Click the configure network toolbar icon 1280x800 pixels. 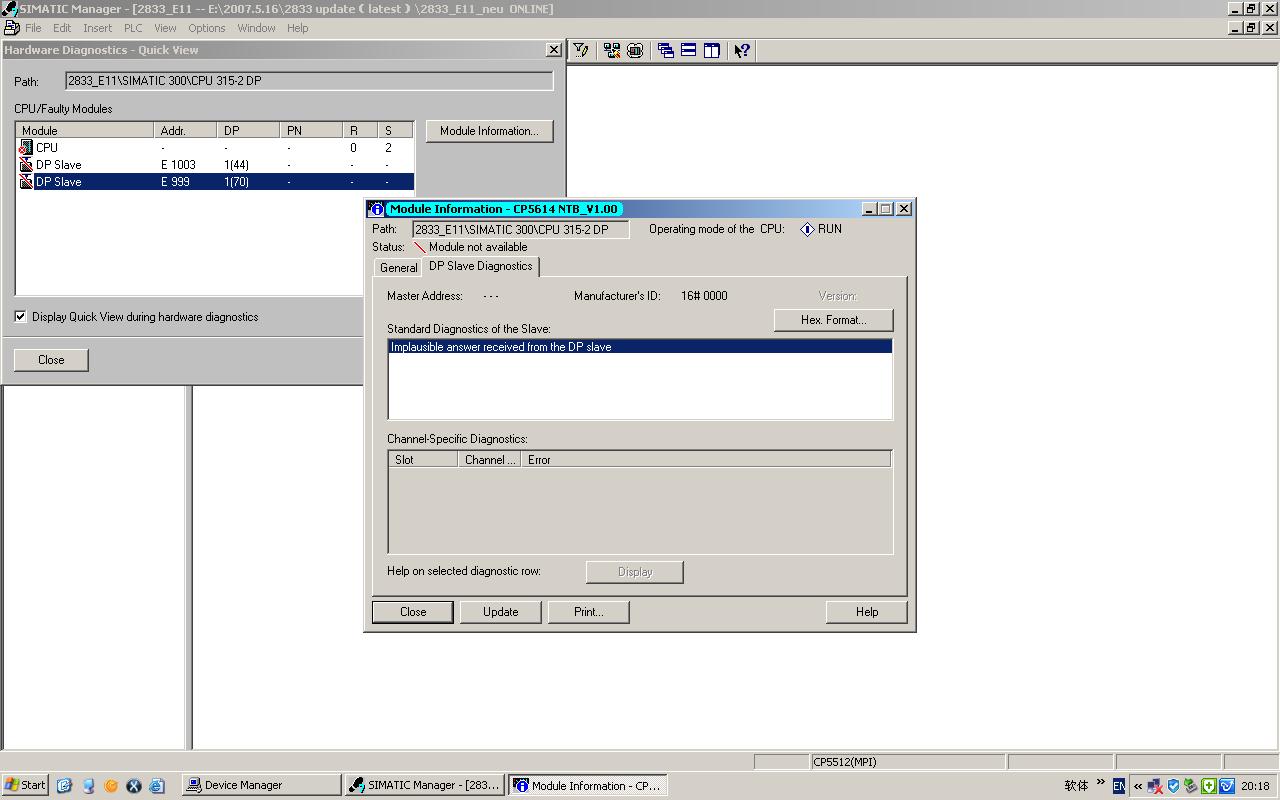(611, 51)
